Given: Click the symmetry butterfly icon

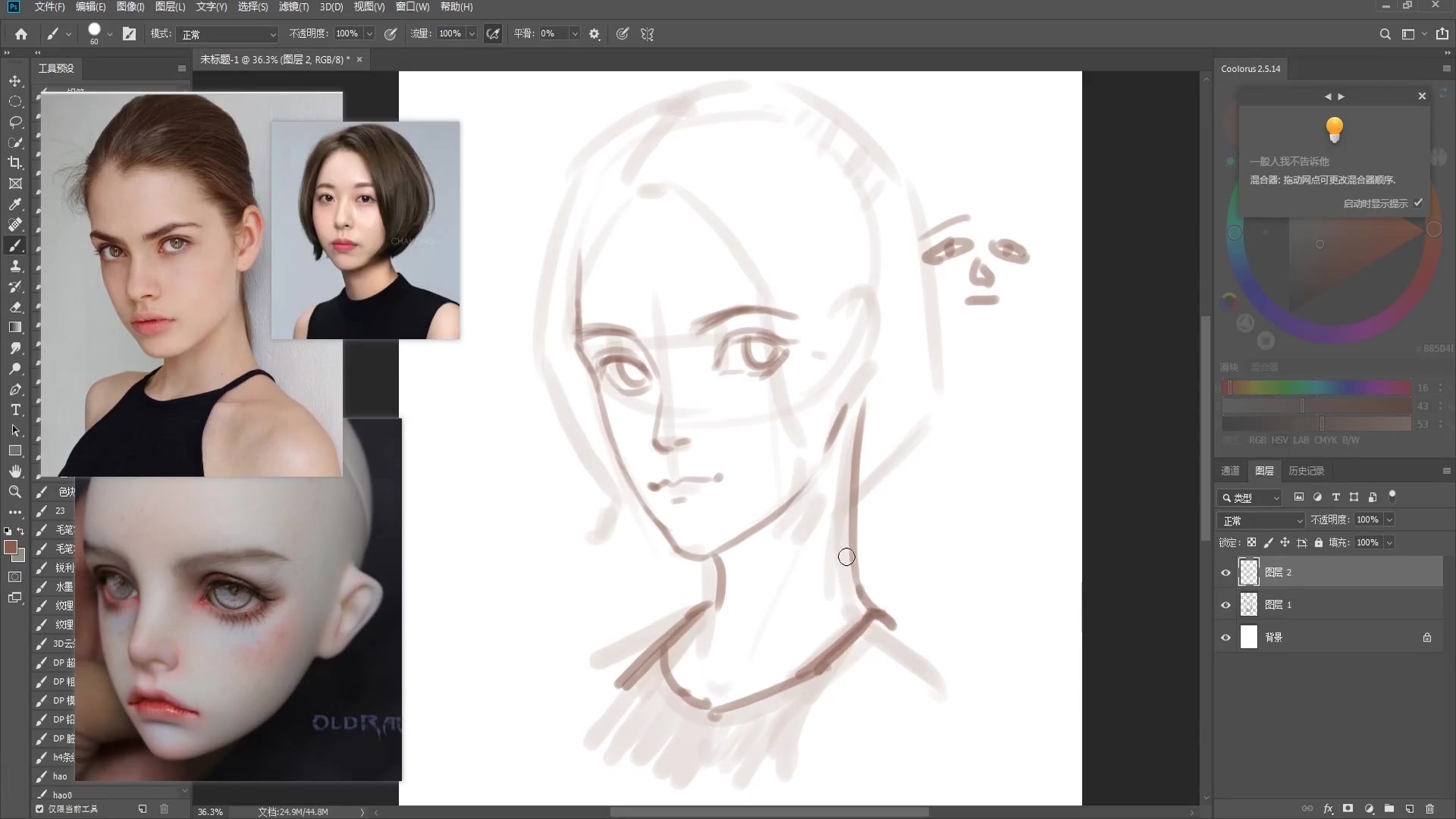Looking at the screenshot, I should [x=647, y=33].
